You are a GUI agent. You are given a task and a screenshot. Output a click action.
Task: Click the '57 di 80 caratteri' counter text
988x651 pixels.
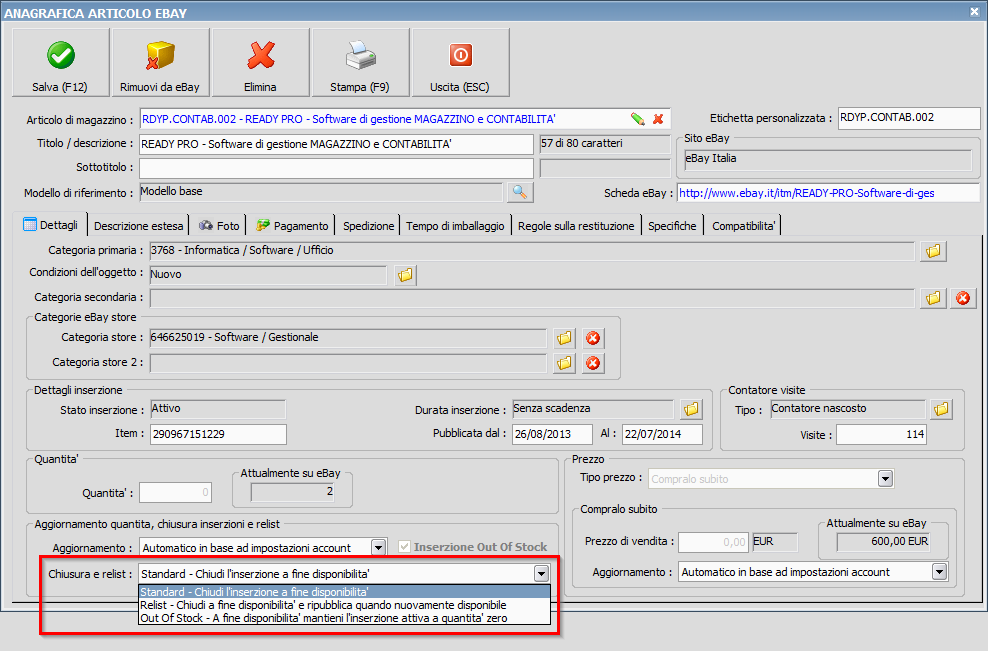click(582, 143)
